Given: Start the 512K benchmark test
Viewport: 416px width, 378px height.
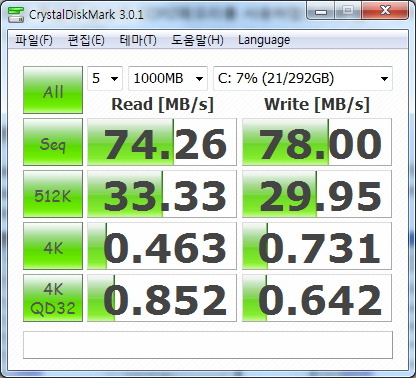Looking at the screenshot, I should pos(53,194).
